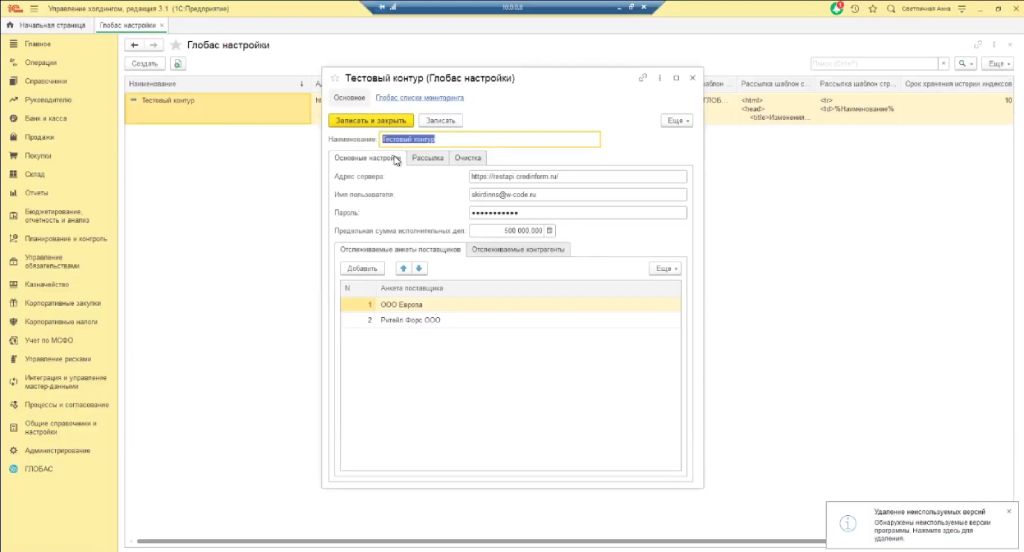Open the Банк и касса section
The width and height of the screenshot is (1024, 552).
click(x=45, y=118)
